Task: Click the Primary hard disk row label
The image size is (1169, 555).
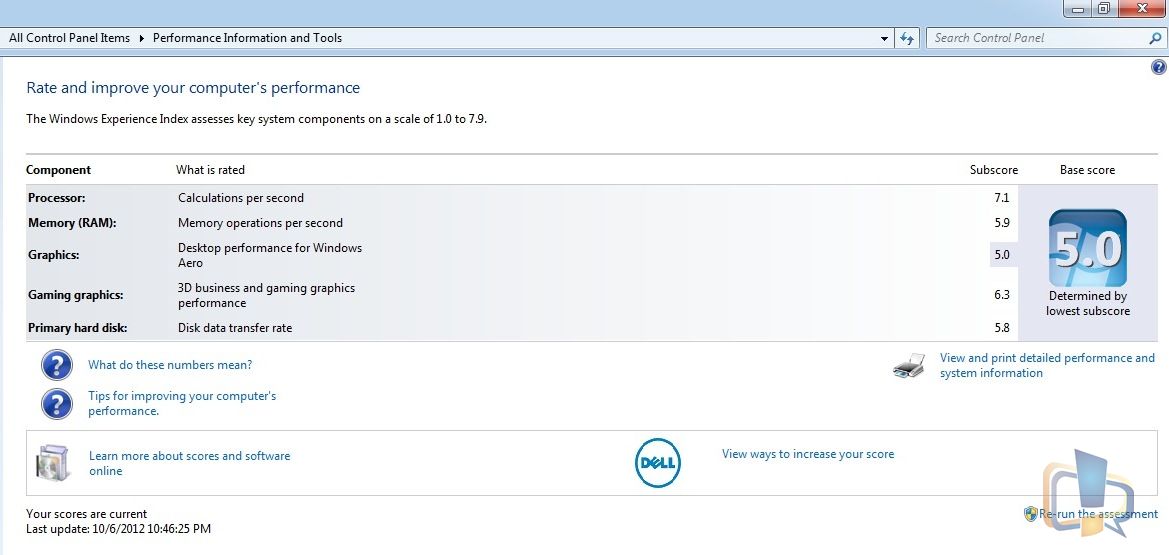Action: point(78,328)
